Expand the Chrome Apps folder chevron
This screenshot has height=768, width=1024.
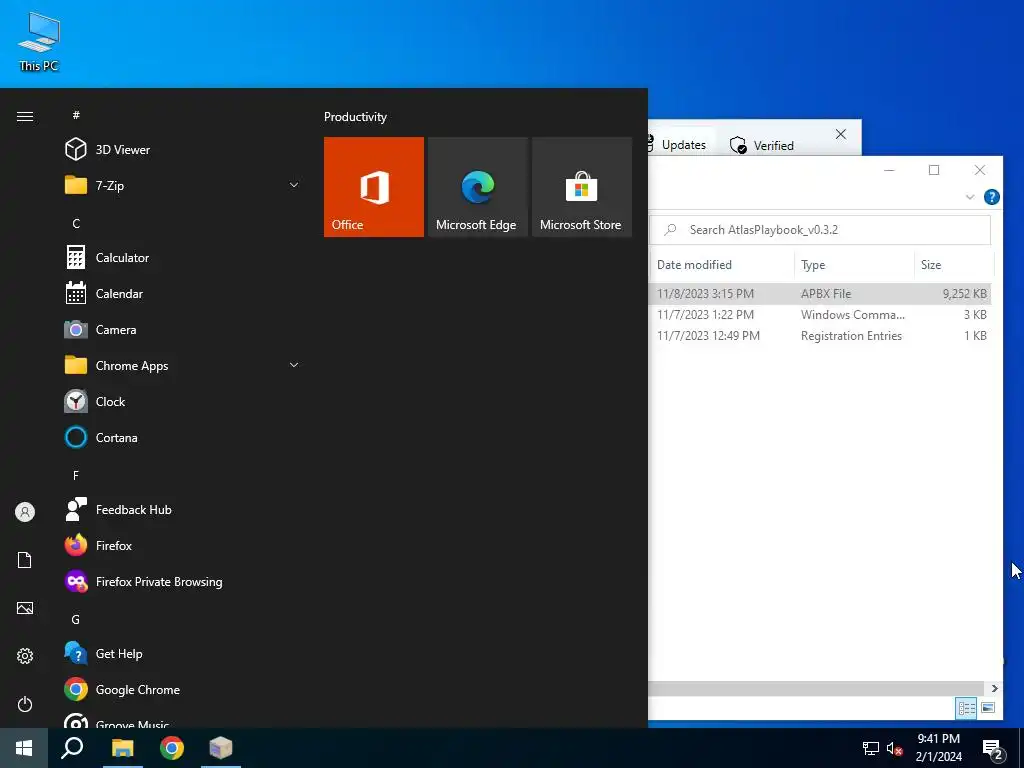pyautogui.click(x=294, y=365)
